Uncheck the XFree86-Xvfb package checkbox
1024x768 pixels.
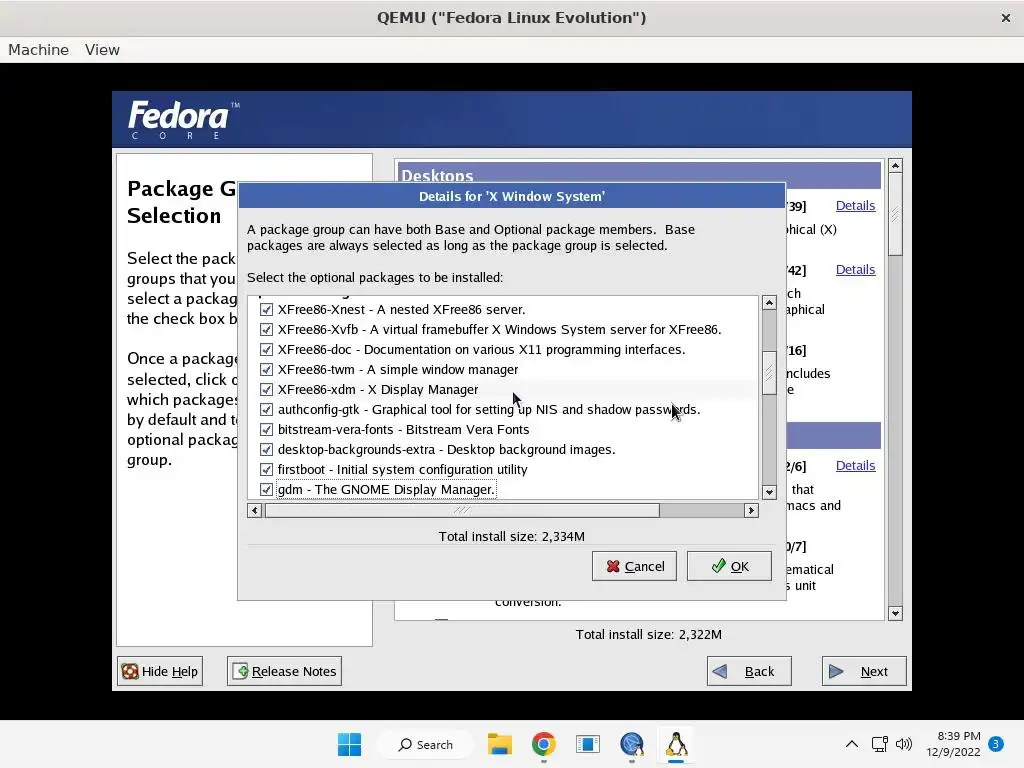click(266, 330)
